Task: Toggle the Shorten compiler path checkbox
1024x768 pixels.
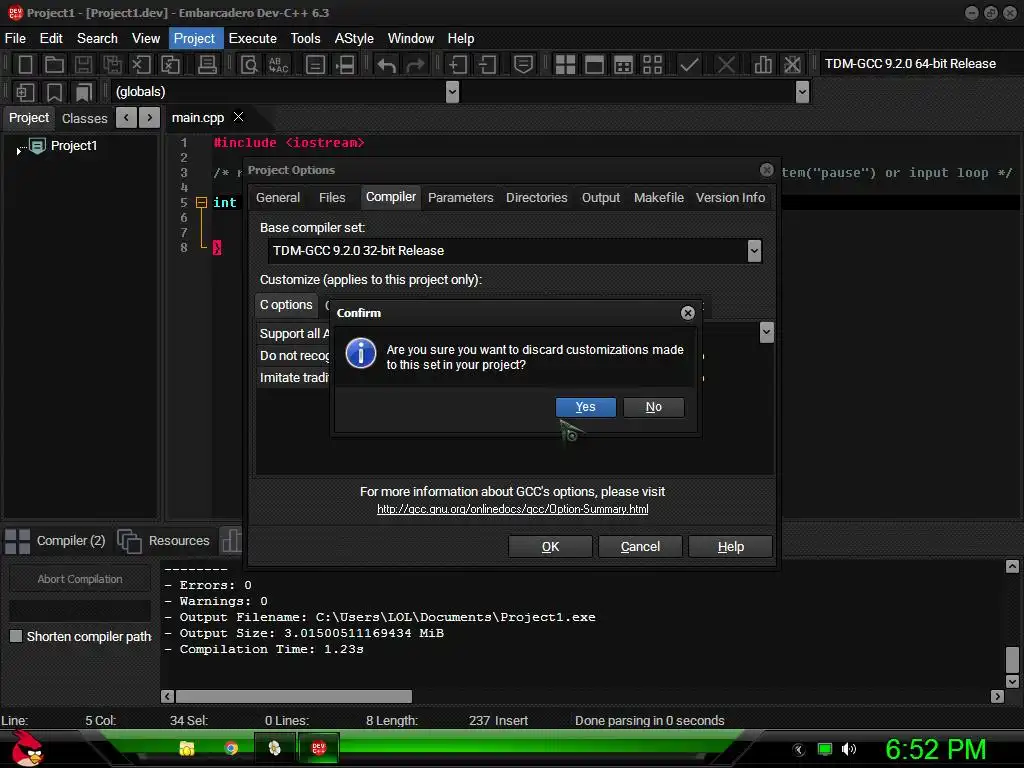Action: point(16,636)
